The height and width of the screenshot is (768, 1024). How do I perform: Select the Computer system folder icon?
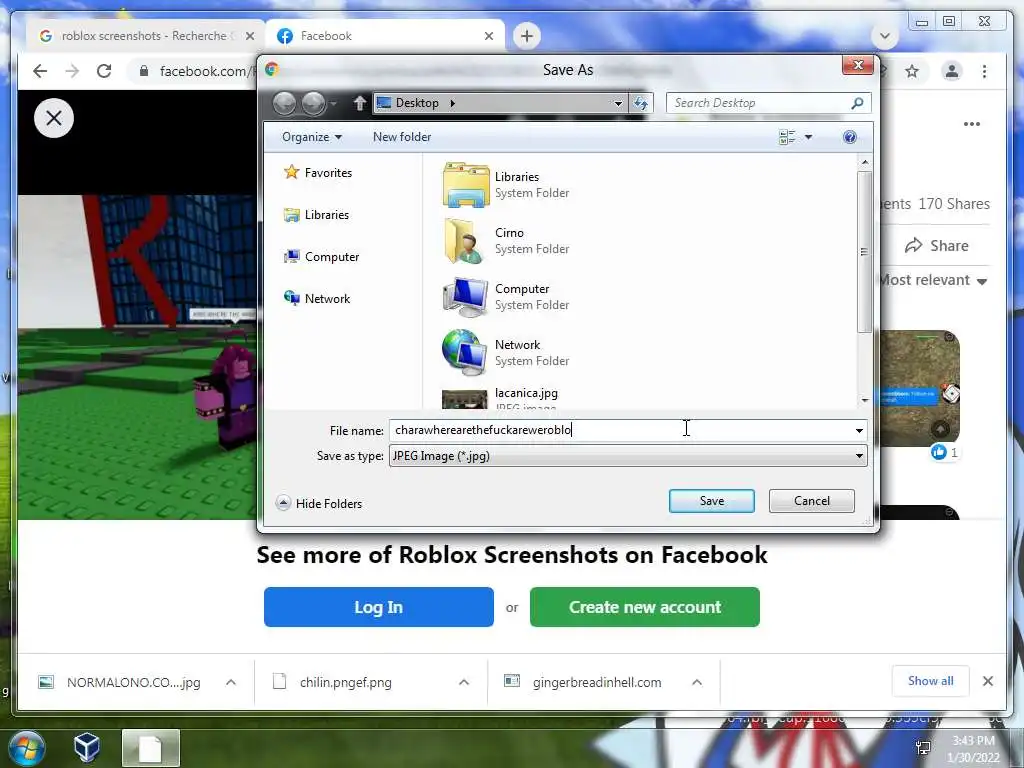pyautogui.click(x=465, y=297)
